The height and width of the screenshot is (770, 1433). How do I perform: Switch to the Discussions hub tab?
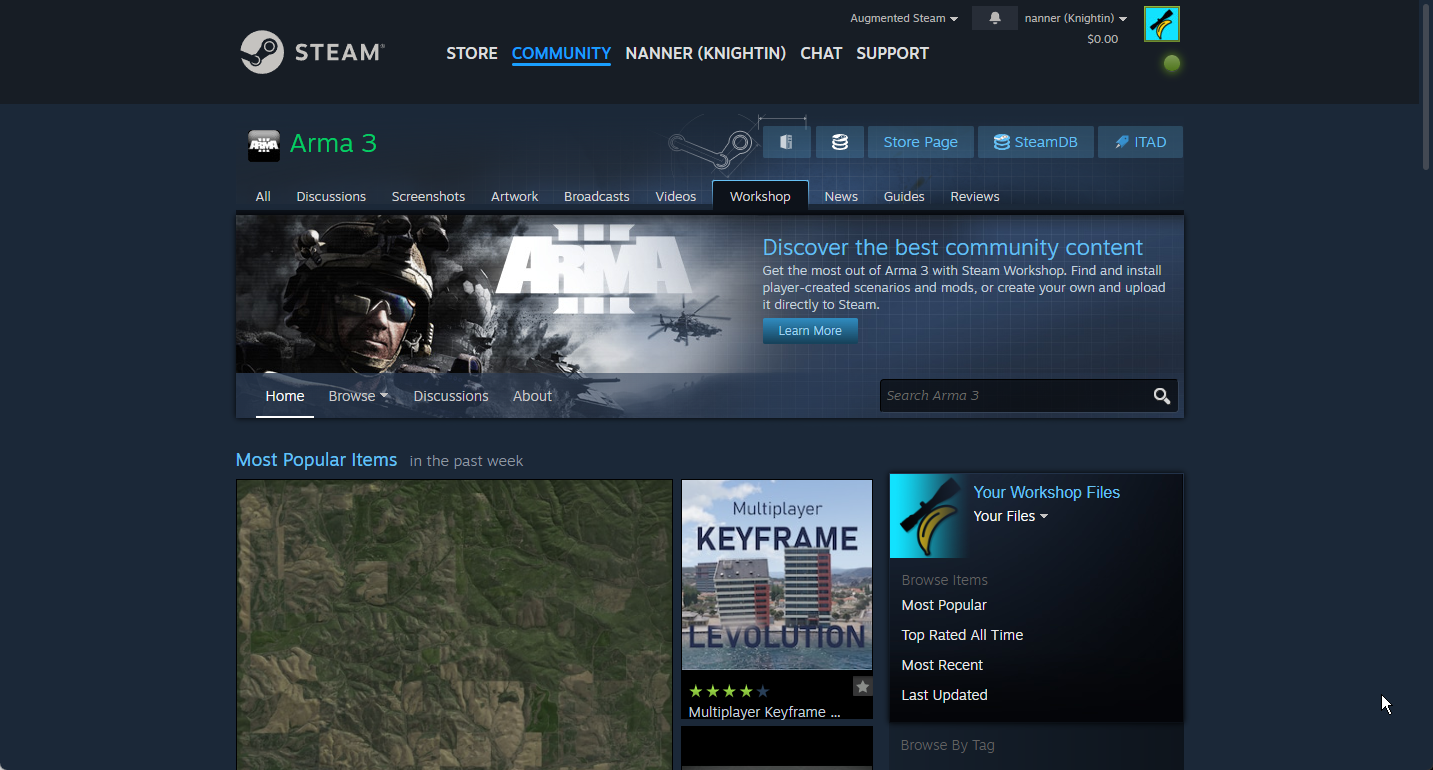click(x=331, y=196)
